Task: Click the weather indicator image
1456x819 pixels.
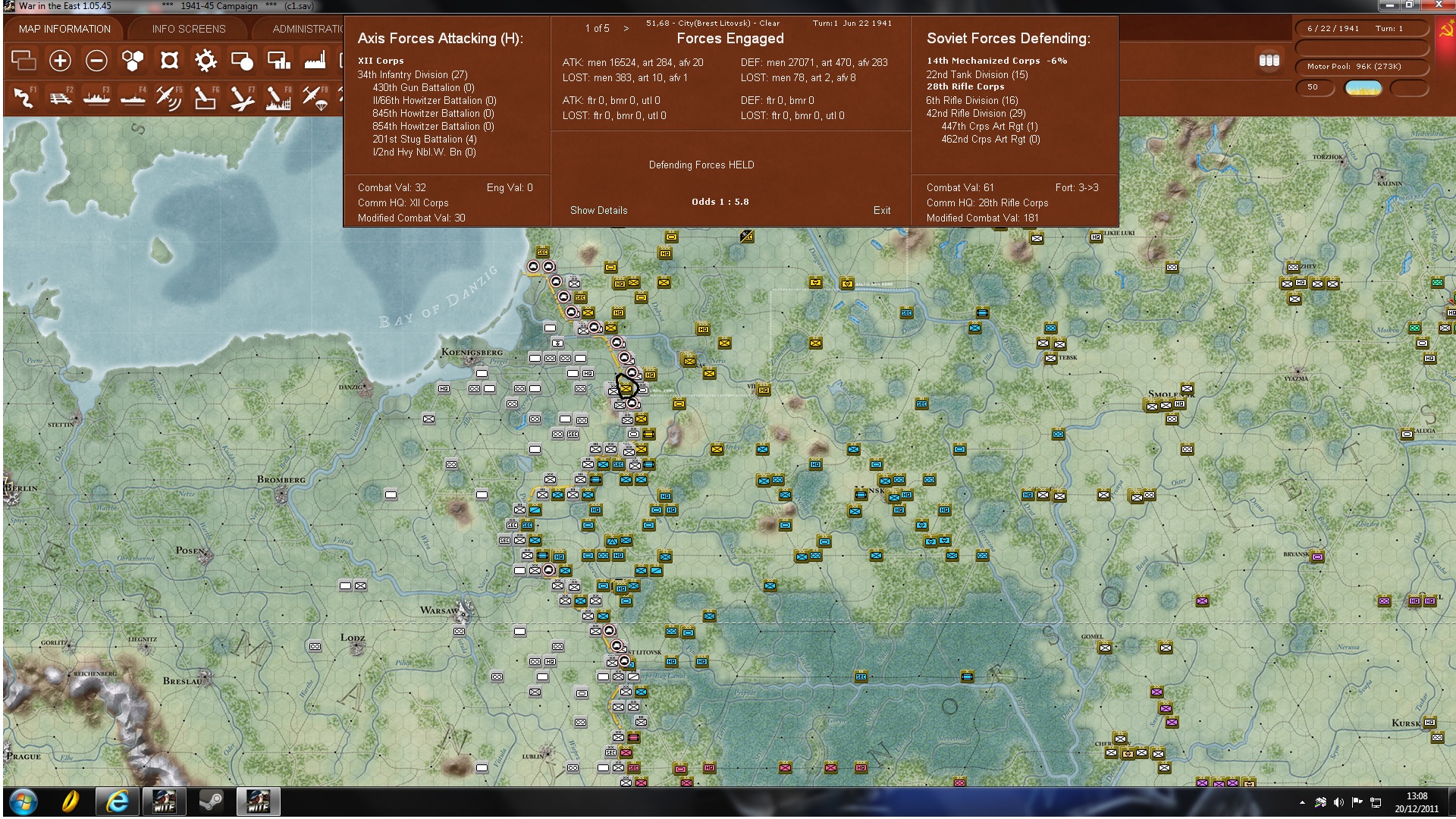Action: [x=1363, y=88]
